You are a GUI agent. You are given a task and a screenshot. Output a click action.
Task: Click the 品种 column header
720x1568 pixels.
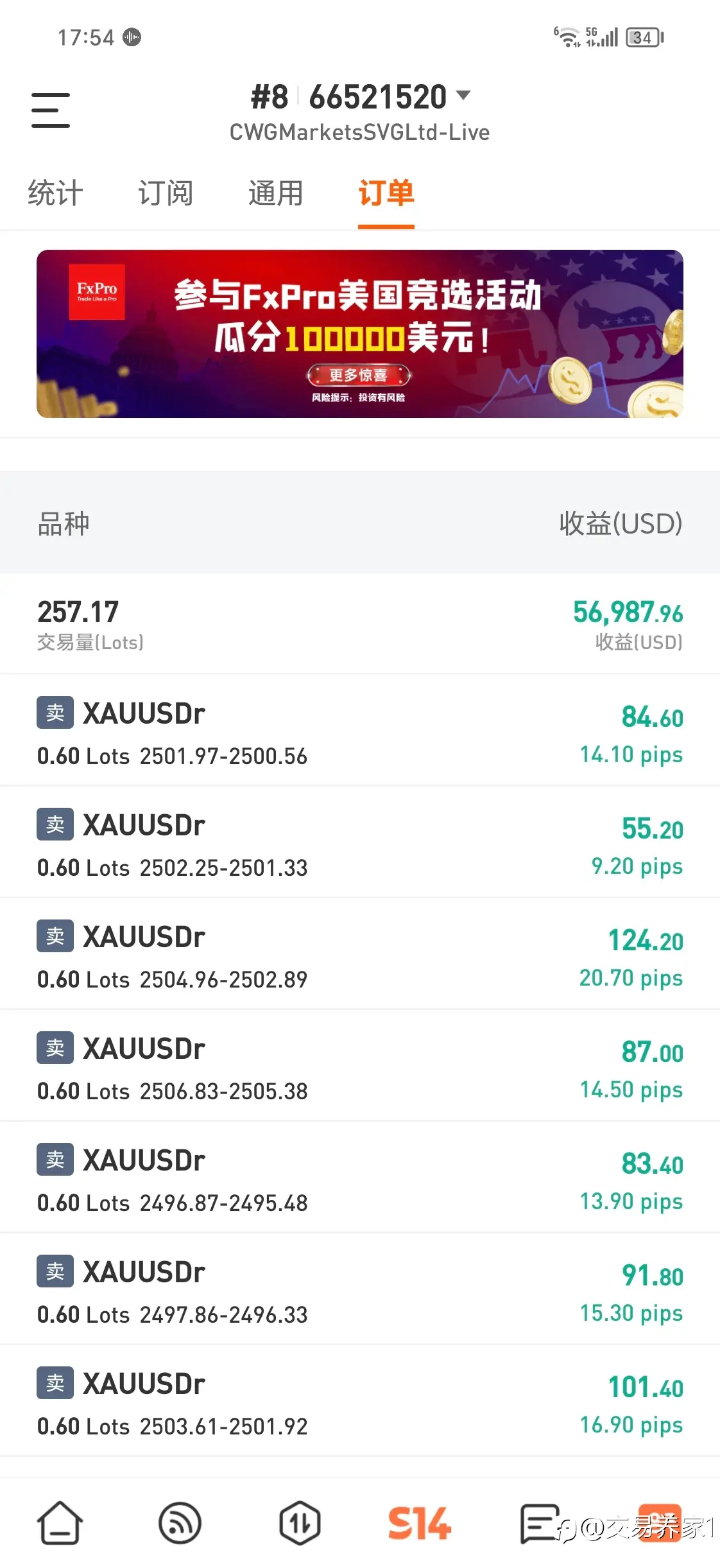click(64, 523)
